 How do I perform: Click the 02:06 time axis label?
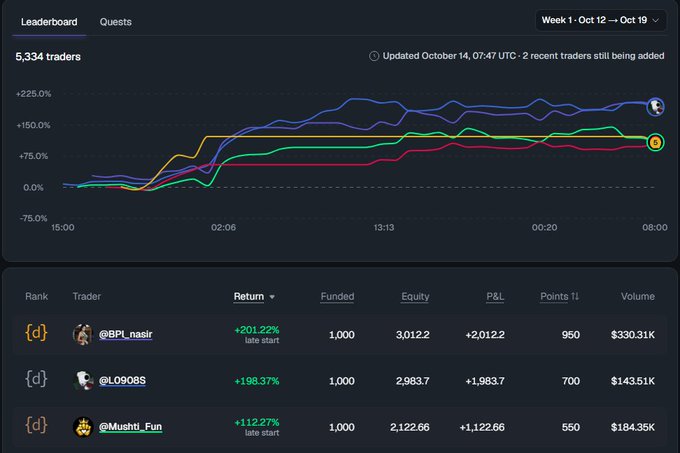[223, 228]
